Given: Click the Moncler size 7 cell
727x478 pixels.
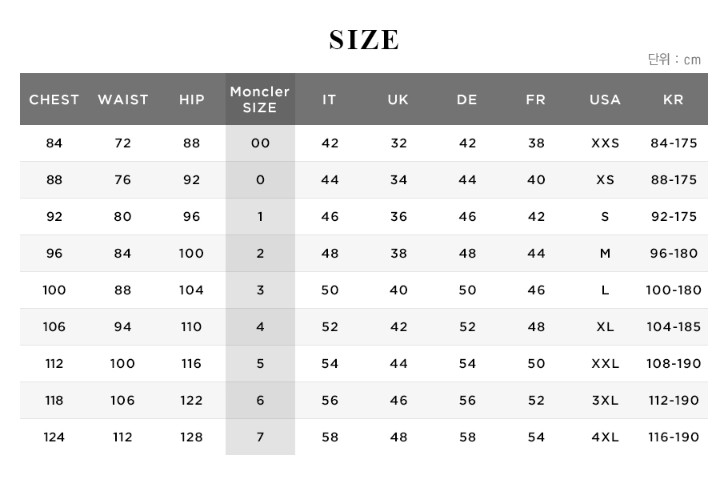Looking at the screenshot, I should tap(260, 437).
